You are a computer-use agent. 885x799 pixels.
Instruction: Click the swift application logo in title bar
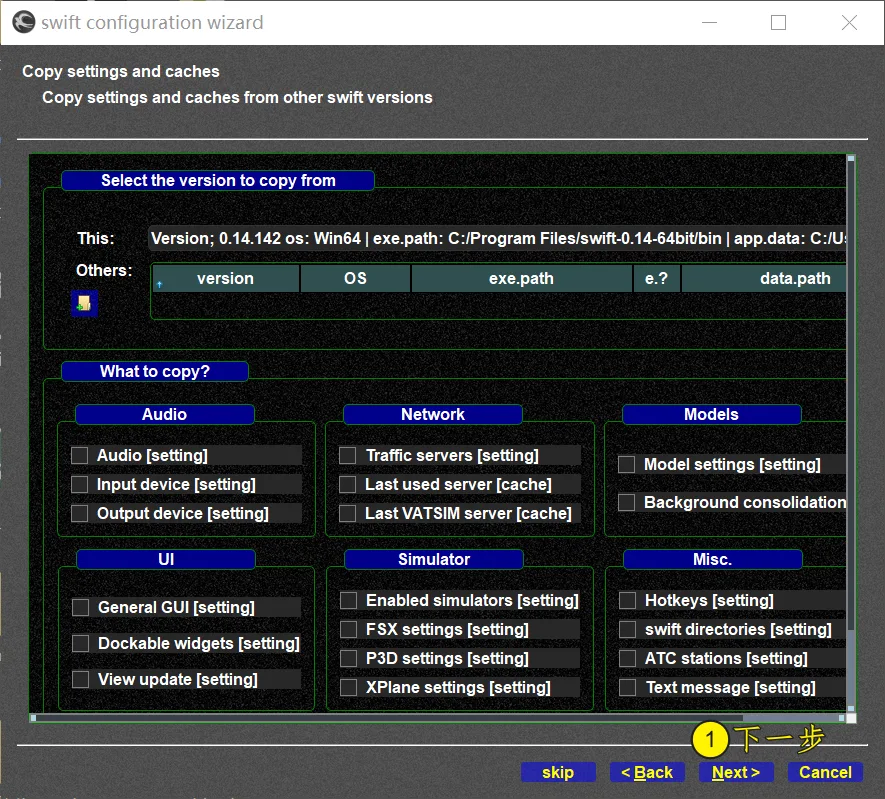[24, 23]
